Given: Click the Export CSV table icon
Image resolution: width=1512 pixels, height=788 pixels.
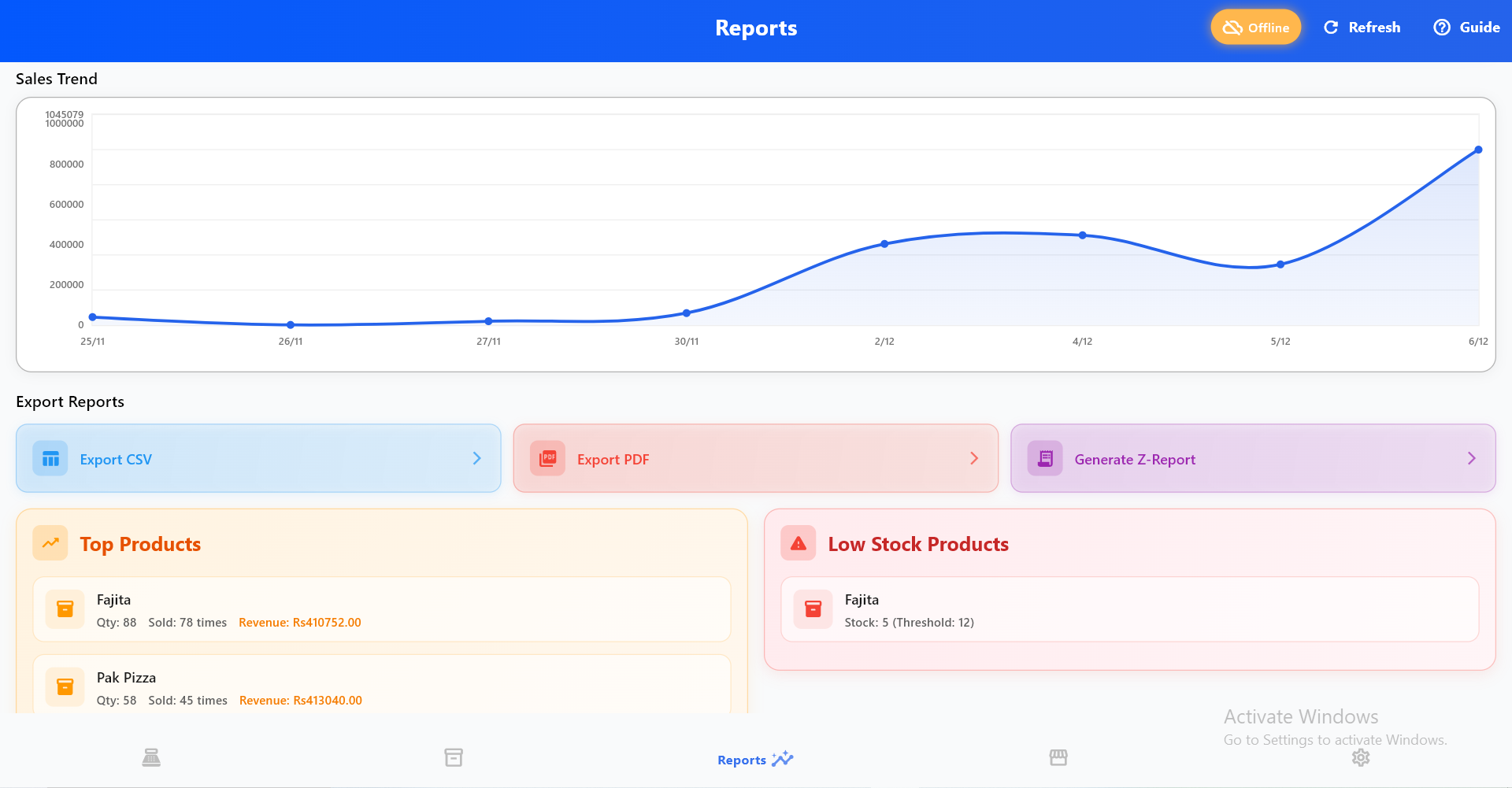Looking at the screenshot, I should [50, 459].
